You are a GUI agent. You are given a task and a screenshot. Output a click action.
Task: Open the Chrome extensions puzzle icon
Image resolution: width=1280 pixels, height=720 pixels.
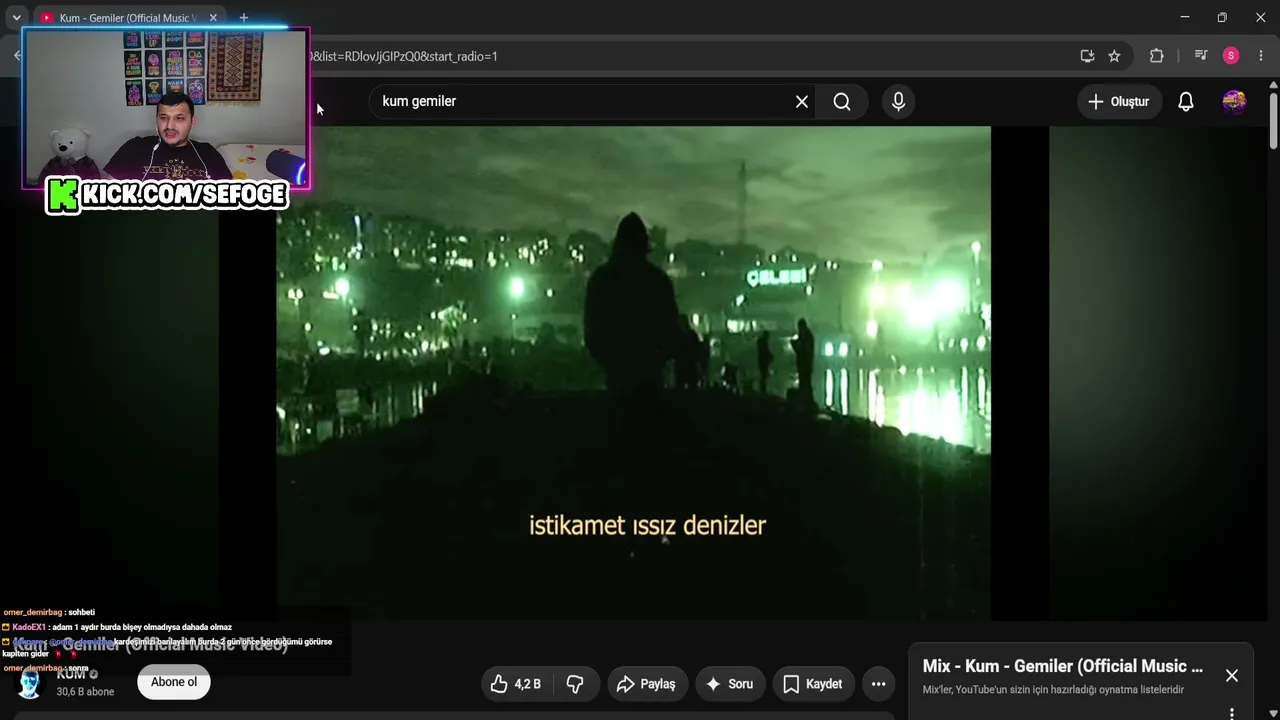point(1157,56)
